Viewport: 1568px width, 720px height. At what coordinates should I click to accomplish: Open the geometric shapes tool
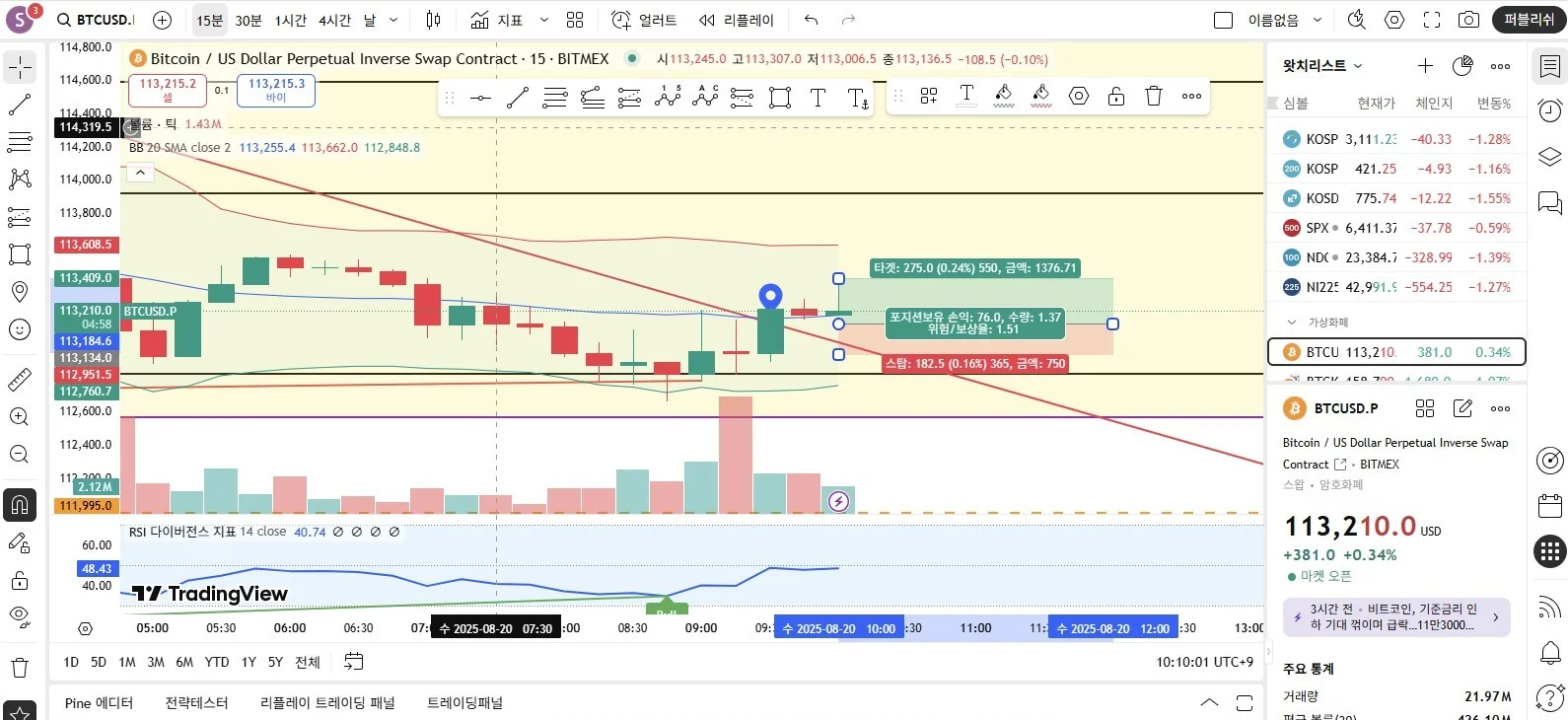pos(20,254)
